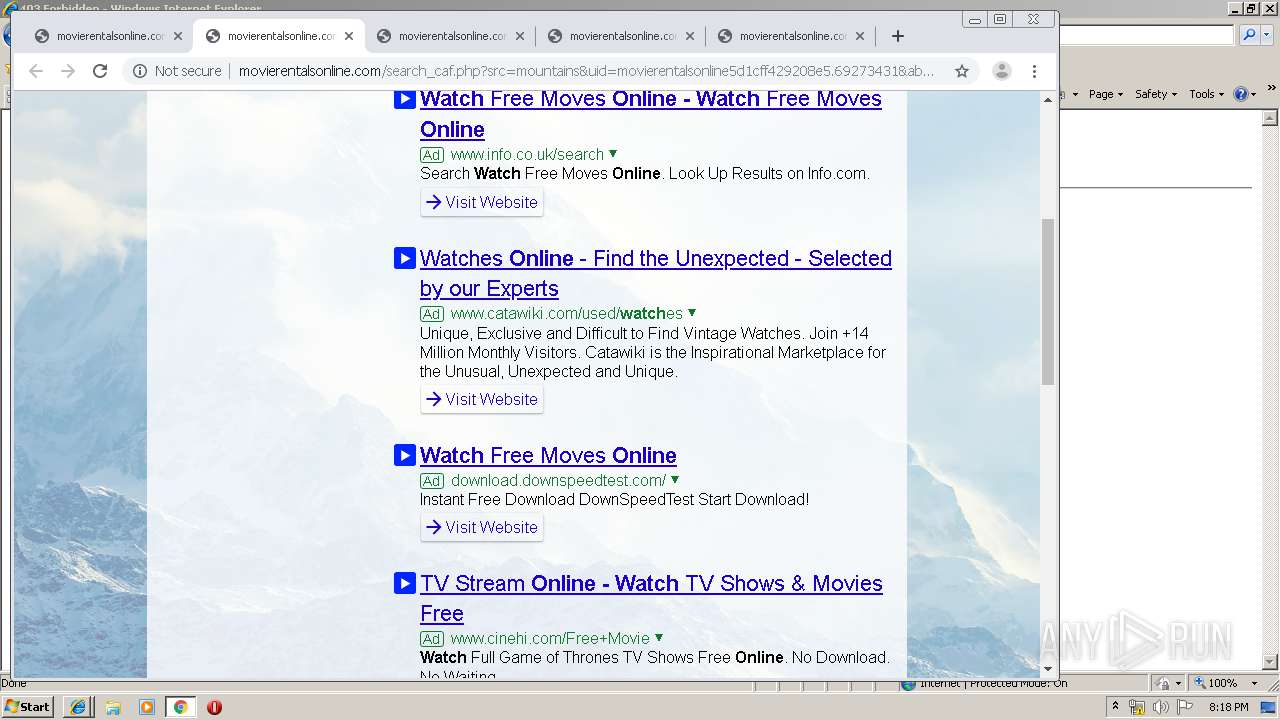Expand arrow next to www.catawiki.com URL
The height and width of the screenshot is (720, 1280).
[x=692, y=313]
